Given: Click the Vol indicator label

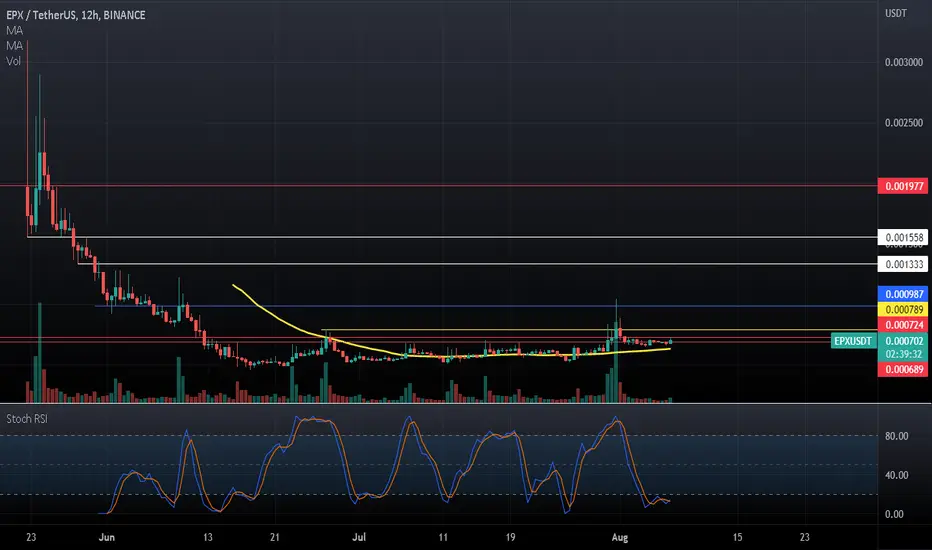Looking at the screenshot, I should click(13, 61).
